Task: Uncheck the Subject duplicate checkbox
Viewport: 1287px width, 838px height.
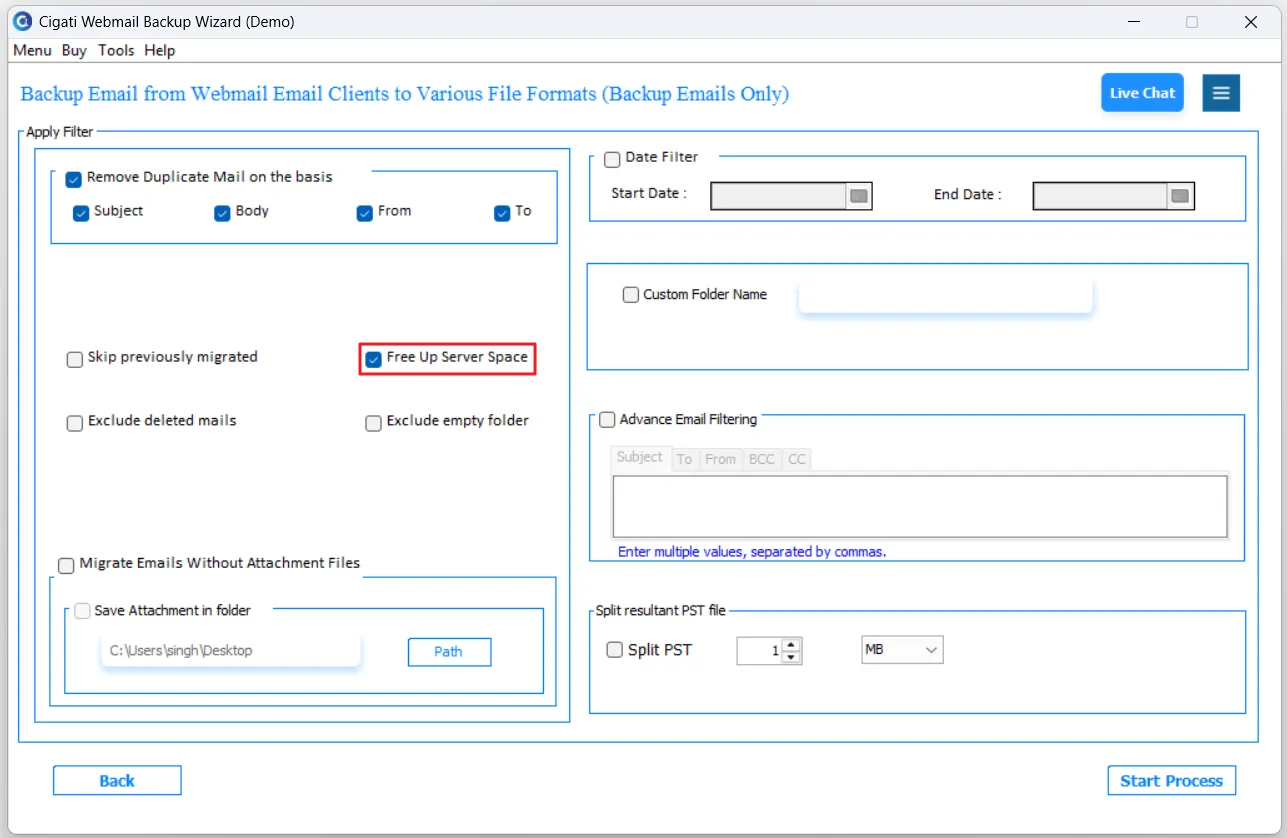Action: click(x=81, y=213)
